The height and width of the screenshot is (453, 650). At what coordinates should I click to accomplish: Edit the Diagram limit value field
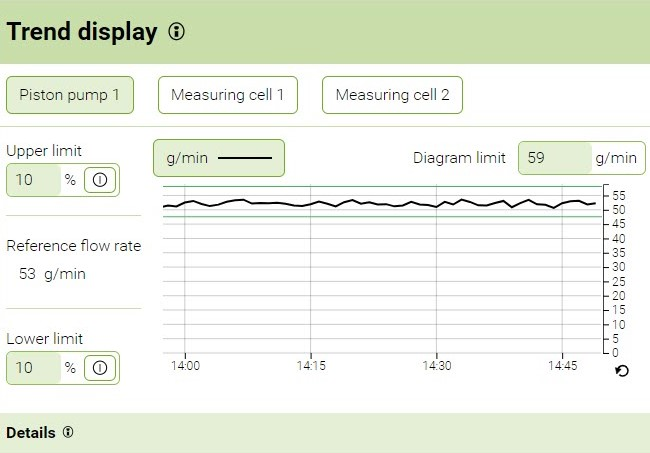[554, 158]
